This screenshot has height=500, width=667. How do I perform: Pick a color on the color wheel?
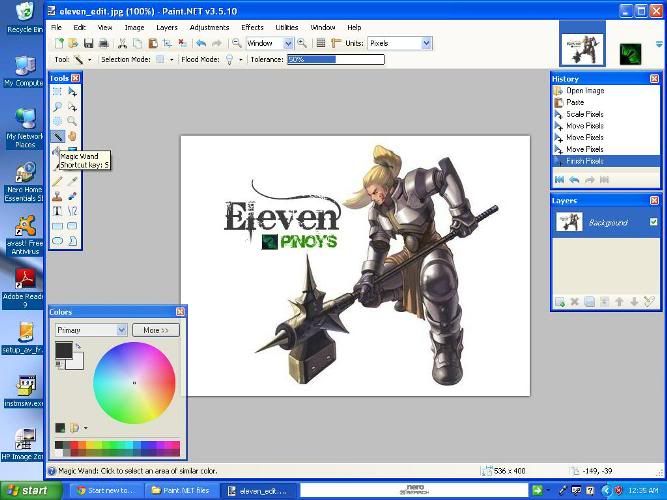point(134,383)
